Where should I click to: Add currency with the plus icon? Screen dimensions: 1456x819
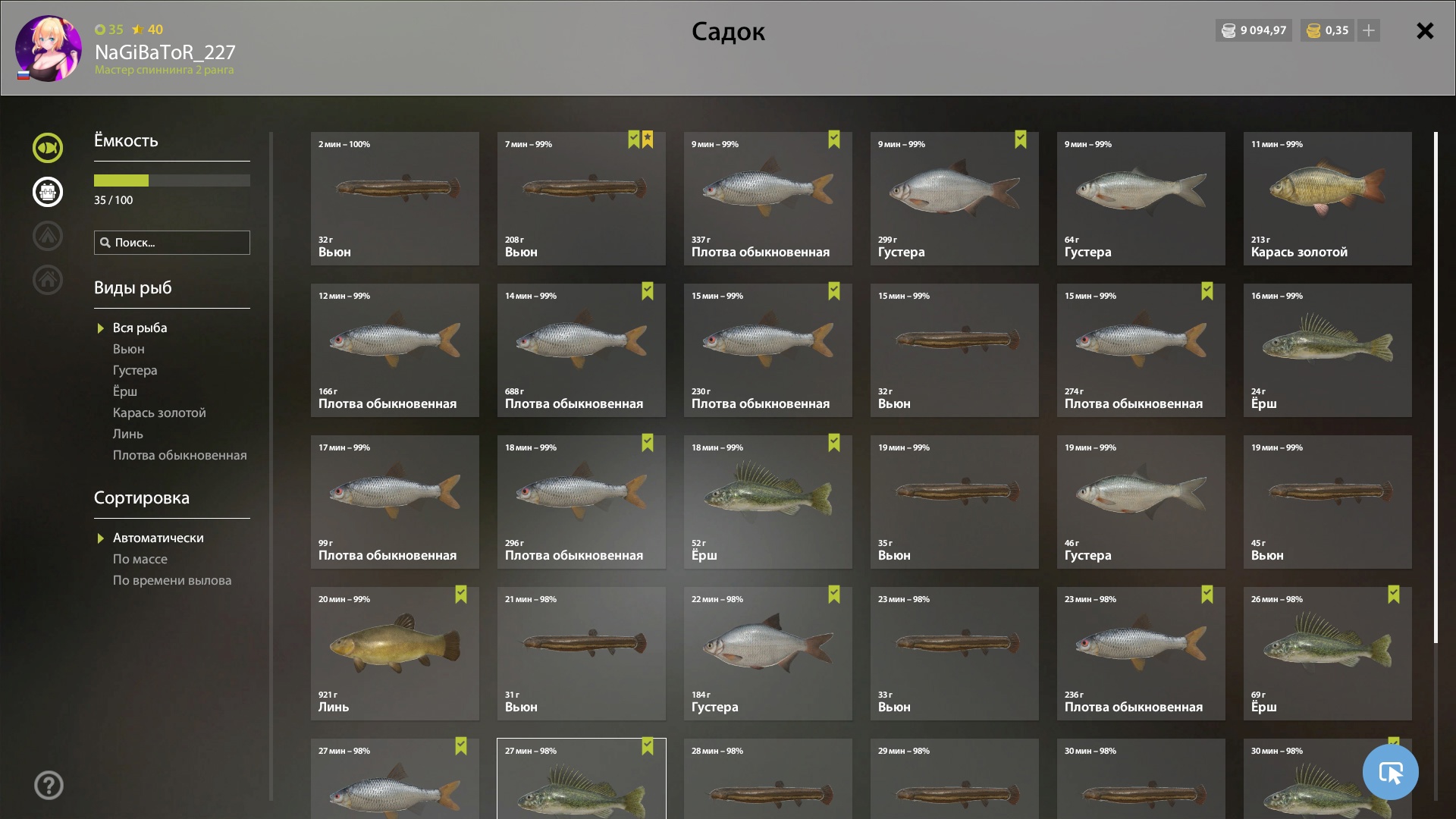pyautogui.click(x=1369, y=30)
